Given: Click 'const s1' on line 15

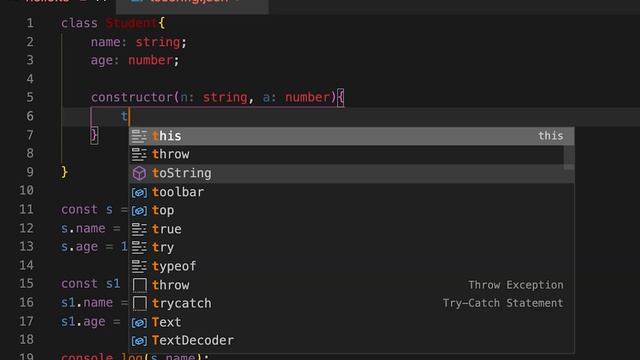Looking at the screenshot, I should pyautogui.click(x=91, y=284).
